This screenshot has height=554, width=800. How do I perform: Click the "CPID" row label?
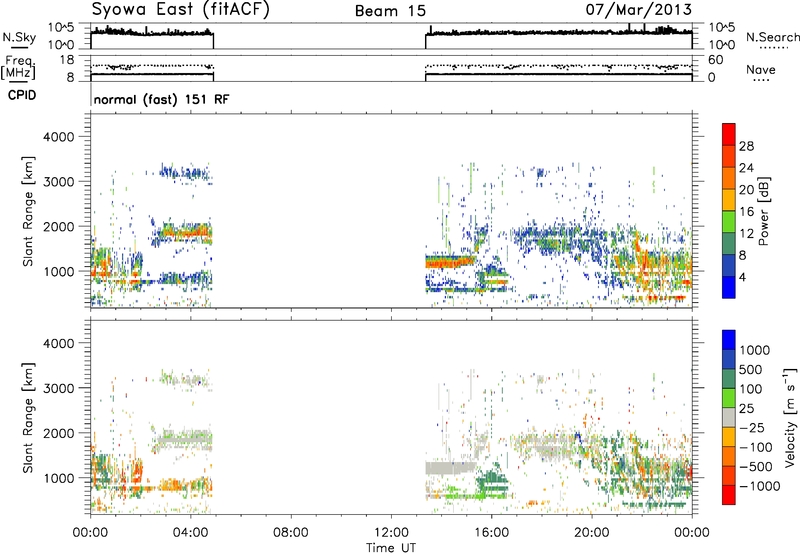(x=22, y=95)
